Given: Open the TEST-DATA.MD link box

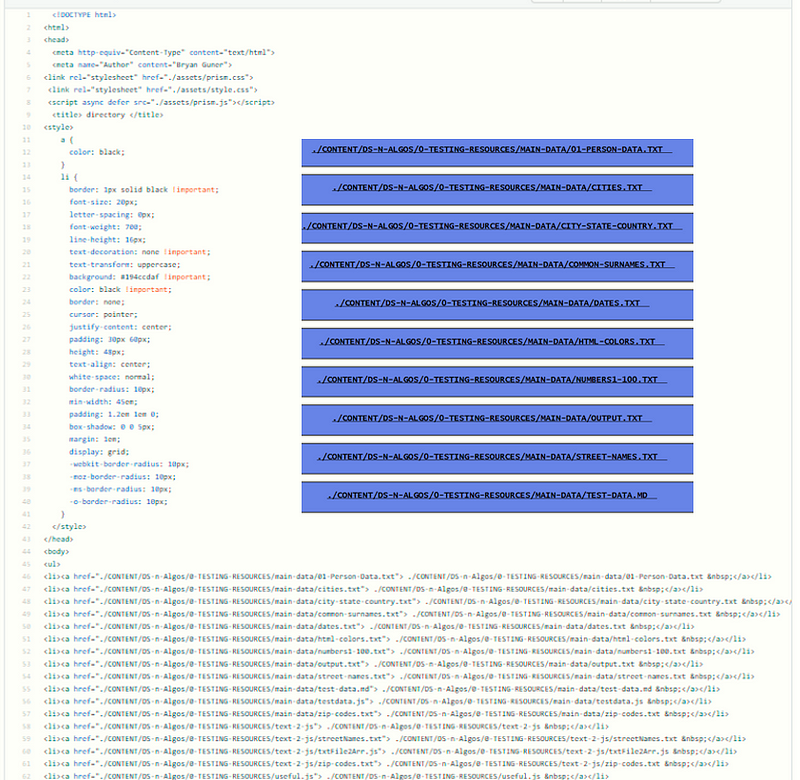Looking at the screenshot, I should point(497,497).
